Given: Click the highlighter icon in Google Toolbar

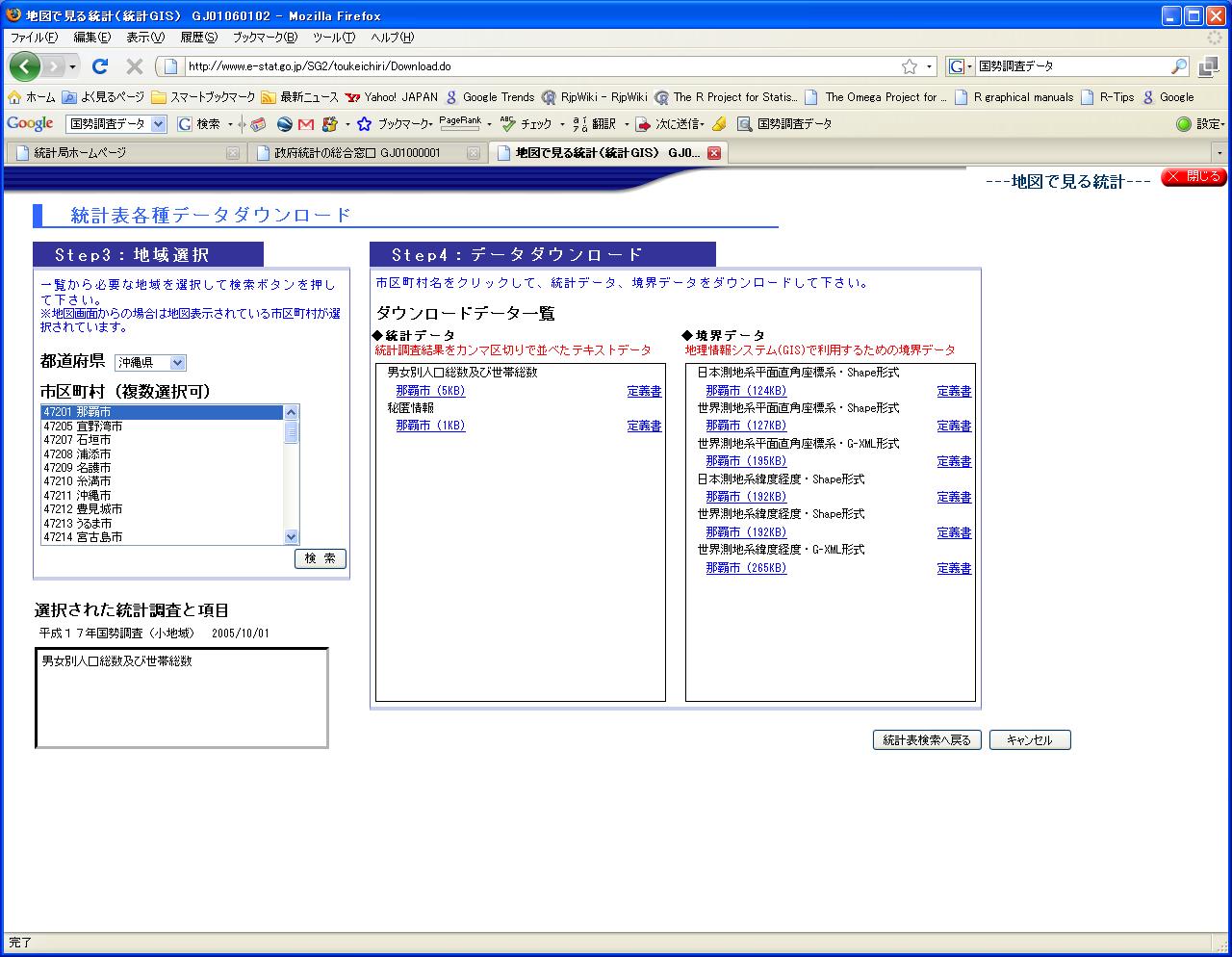Looking at the screenshot, I should point(719,124).
